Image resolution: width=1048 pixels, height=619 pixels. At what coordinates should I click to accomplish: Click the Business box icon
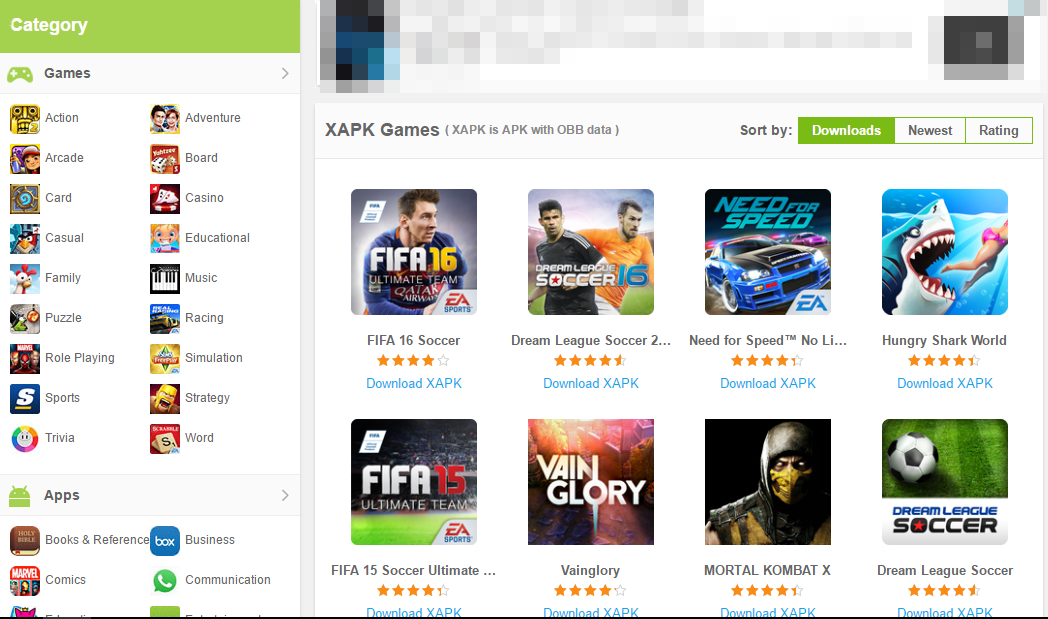pyautogui.click(x=164, y=541)
